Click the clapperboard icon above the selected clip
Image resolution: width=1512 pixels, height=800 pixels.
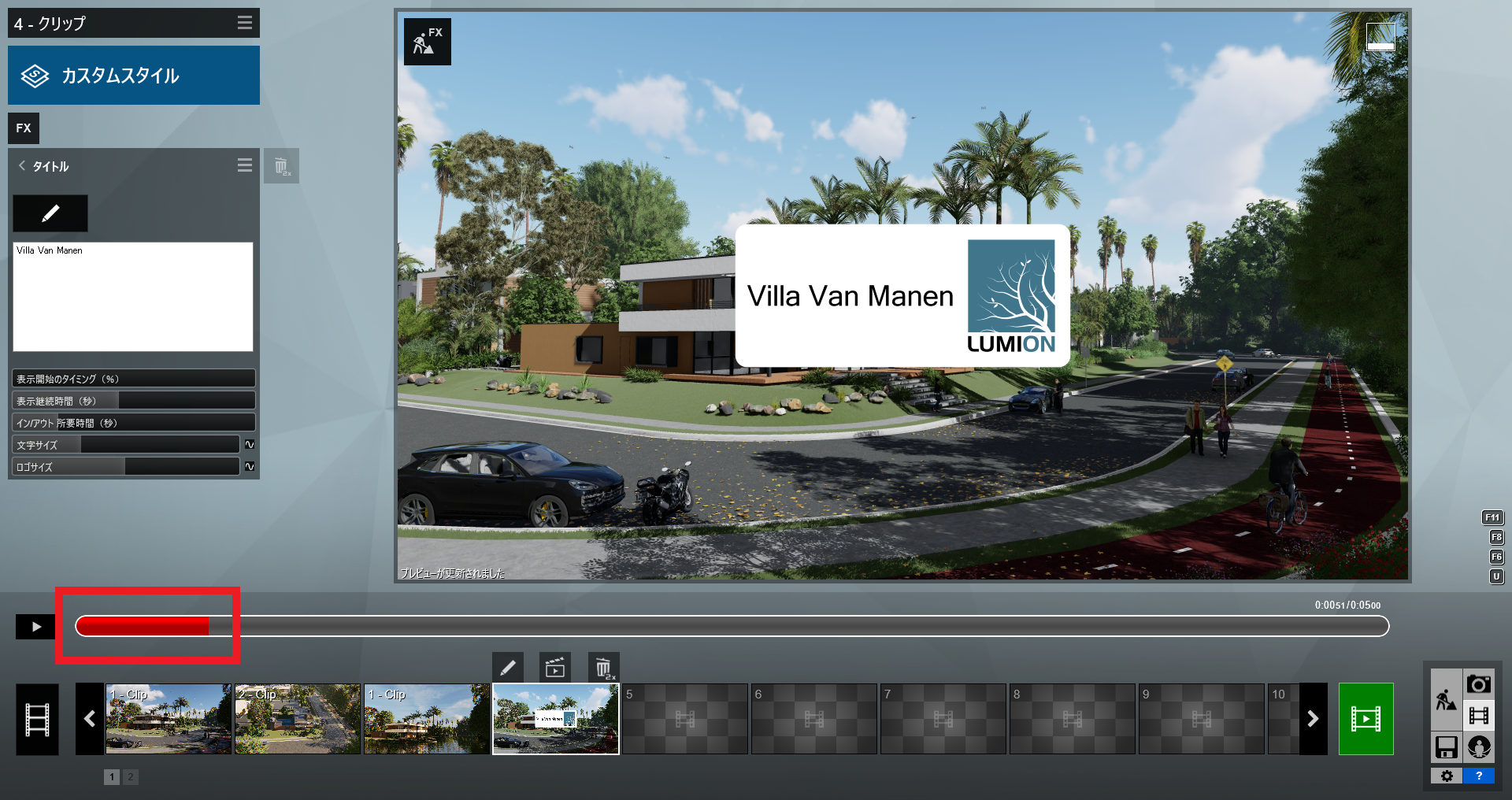(555, 669)
